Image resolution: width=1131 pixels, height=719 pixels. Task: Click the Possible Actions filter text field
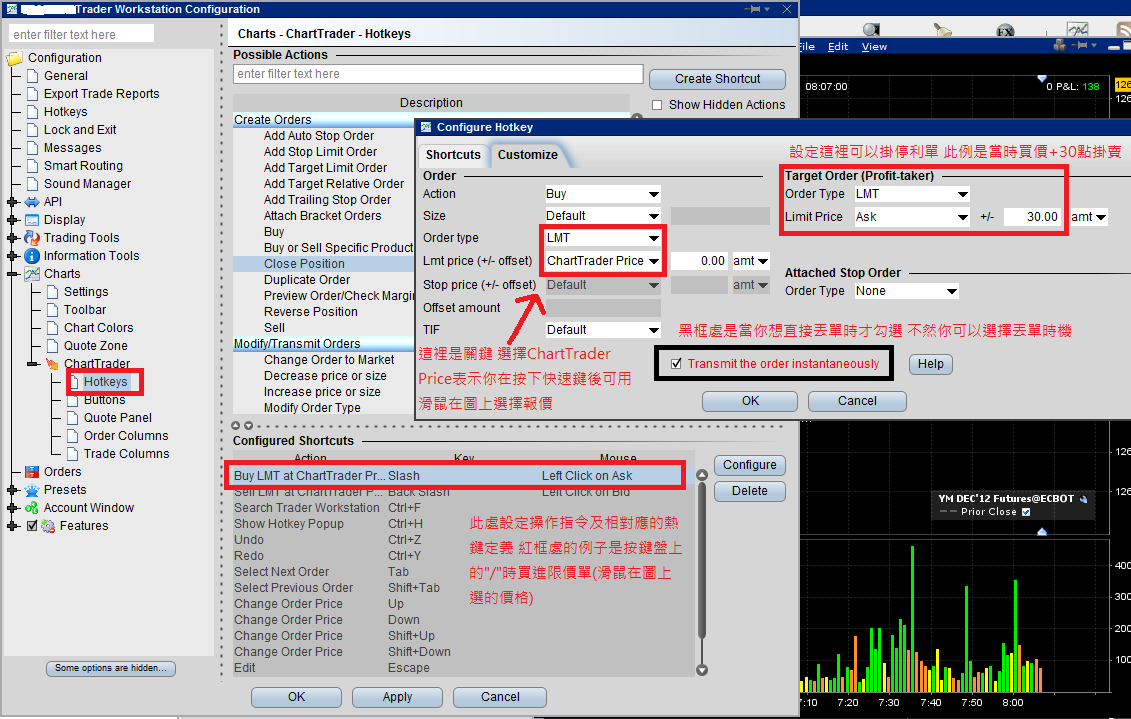click(x=438, y=74)
